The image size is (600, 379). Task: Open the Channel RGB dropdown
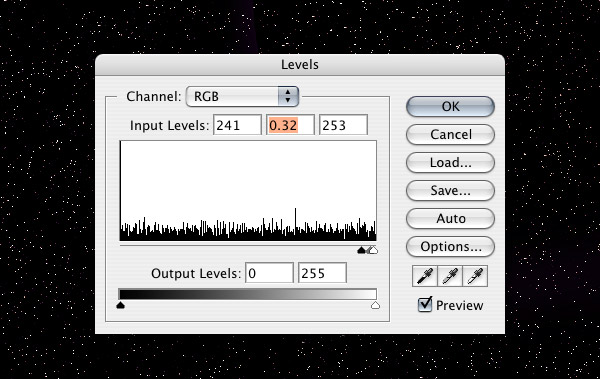point(242,96)
